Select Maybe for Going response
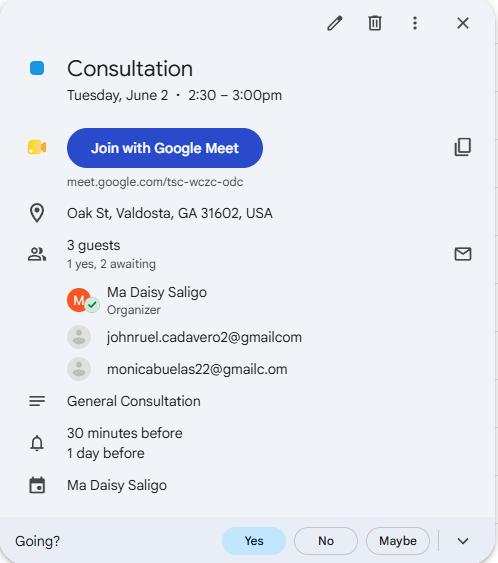The height and width of the screenshot is (563, 498). 398,541
